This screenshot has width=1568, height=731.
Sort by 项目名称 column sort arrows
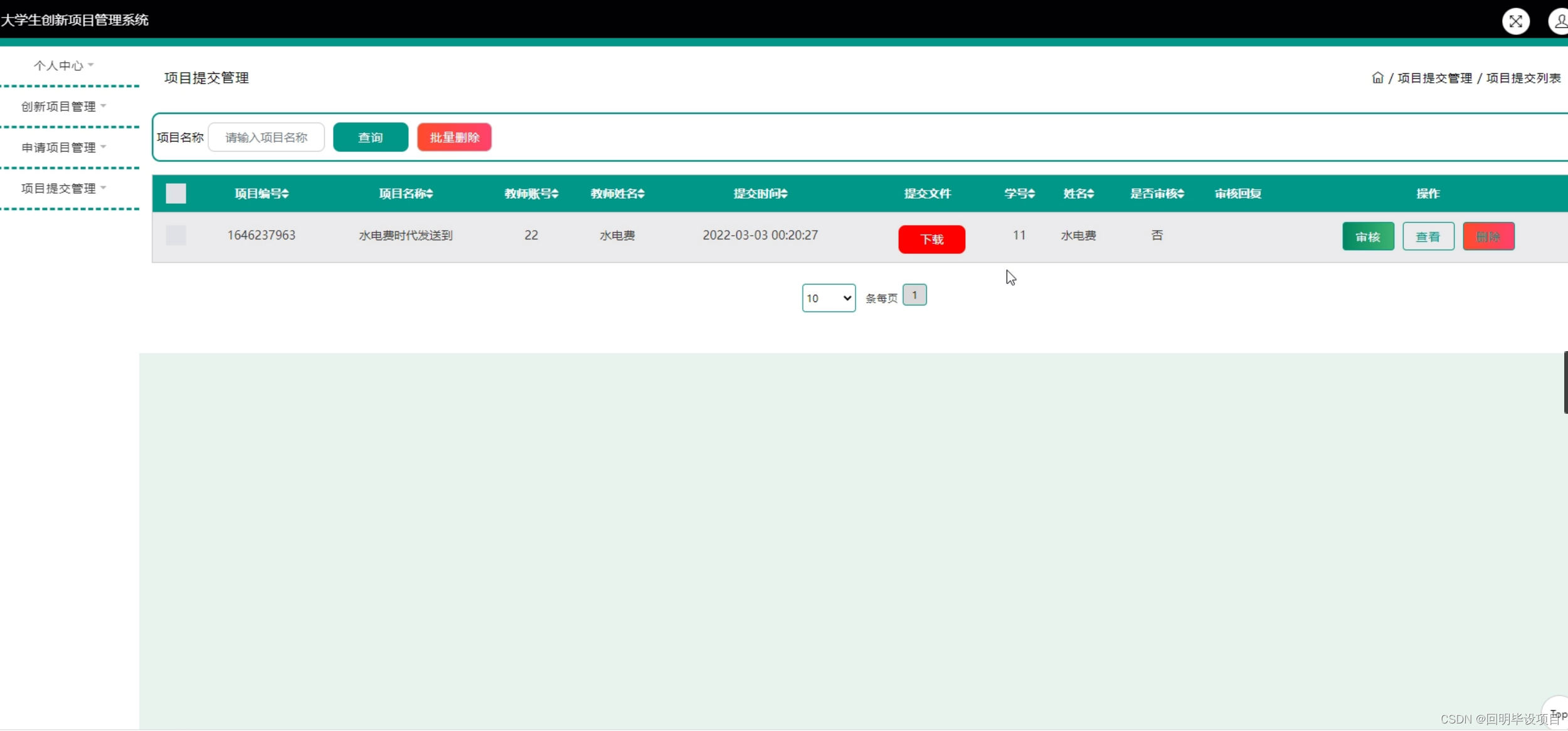[x=430, y=194]
